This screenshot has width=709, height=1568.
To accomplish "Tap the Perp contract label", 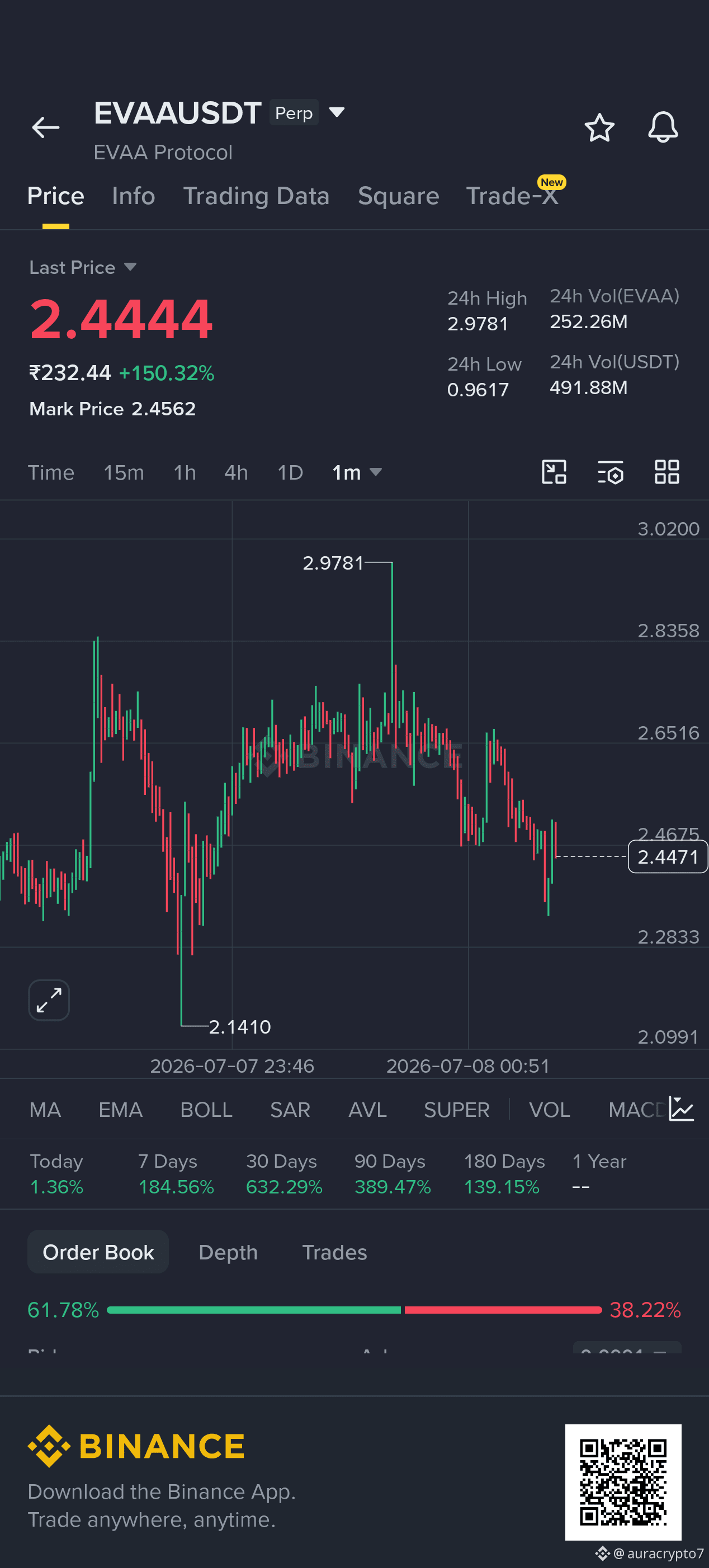I will pyautogui.click(x=294, y=112).
